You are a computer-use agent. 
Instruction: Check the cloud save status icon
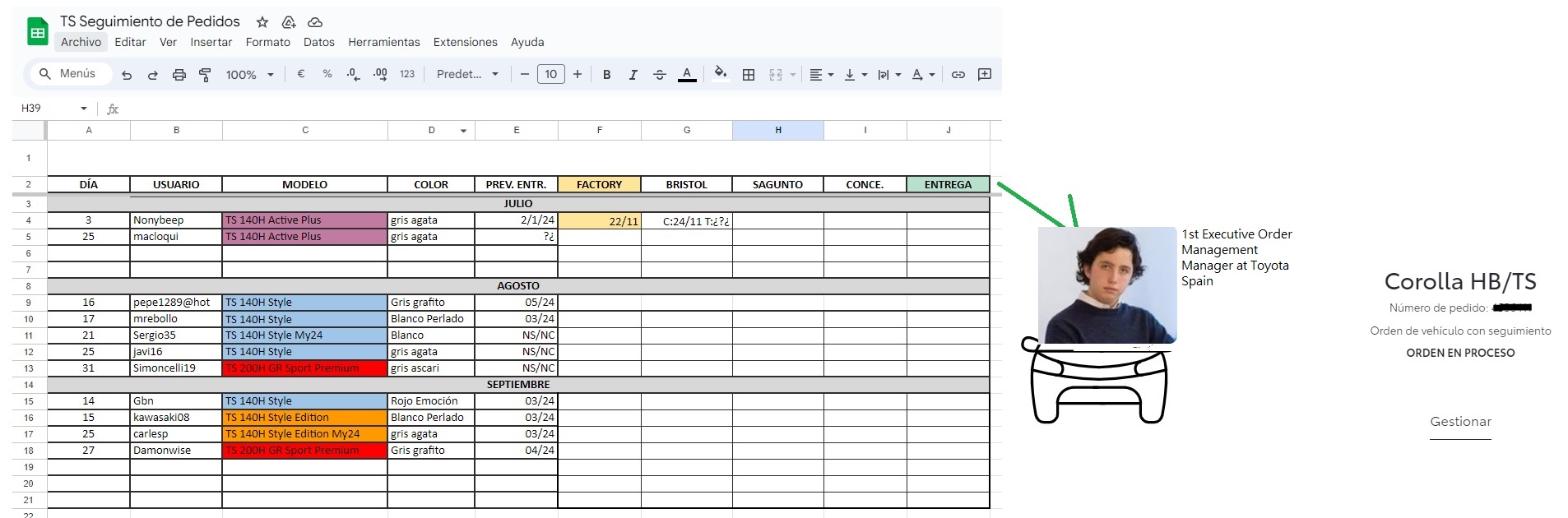click(315, 22)
